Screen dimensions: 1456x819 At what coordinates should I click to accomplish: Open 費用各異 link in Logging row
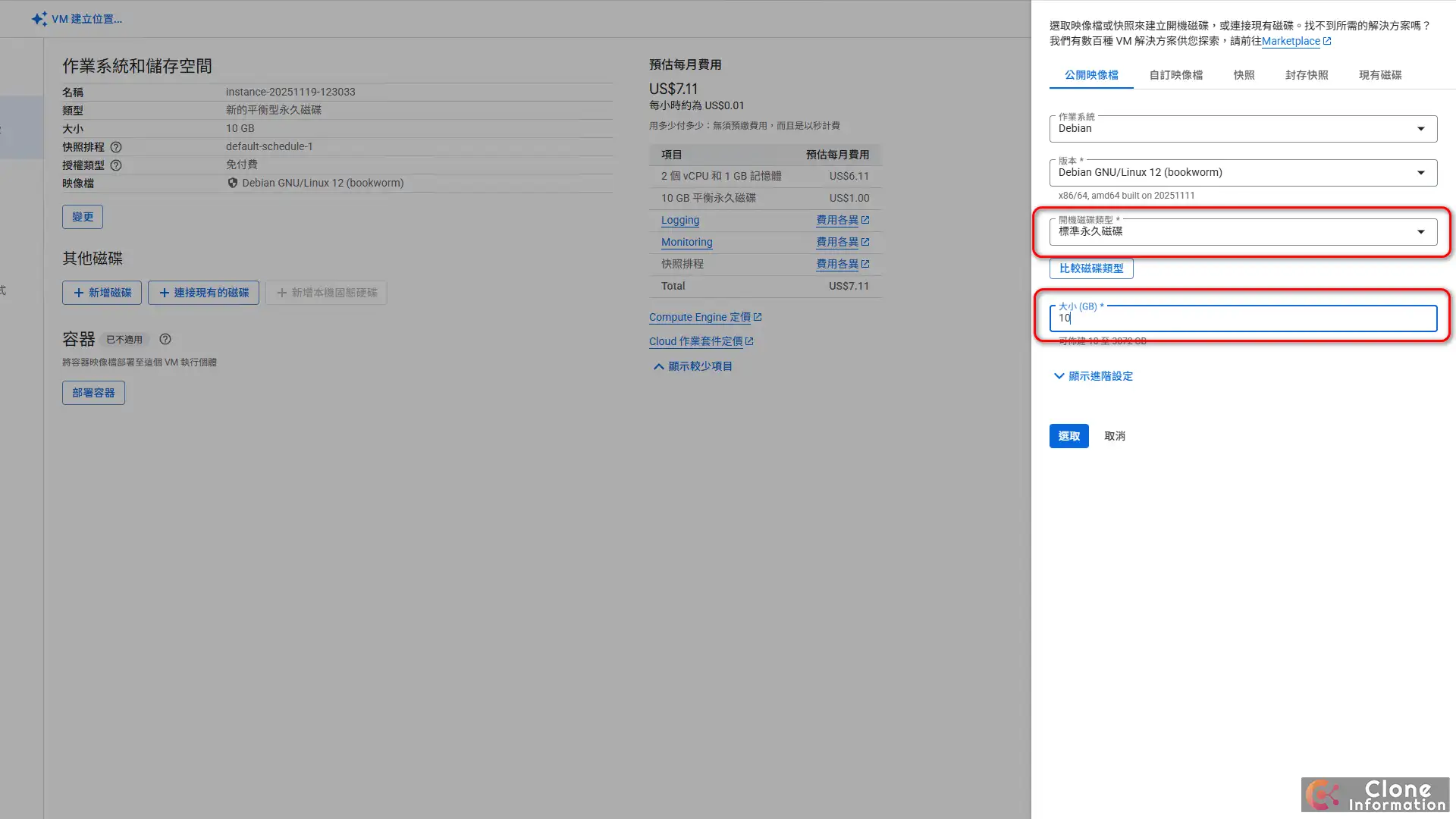pos(837,220)
